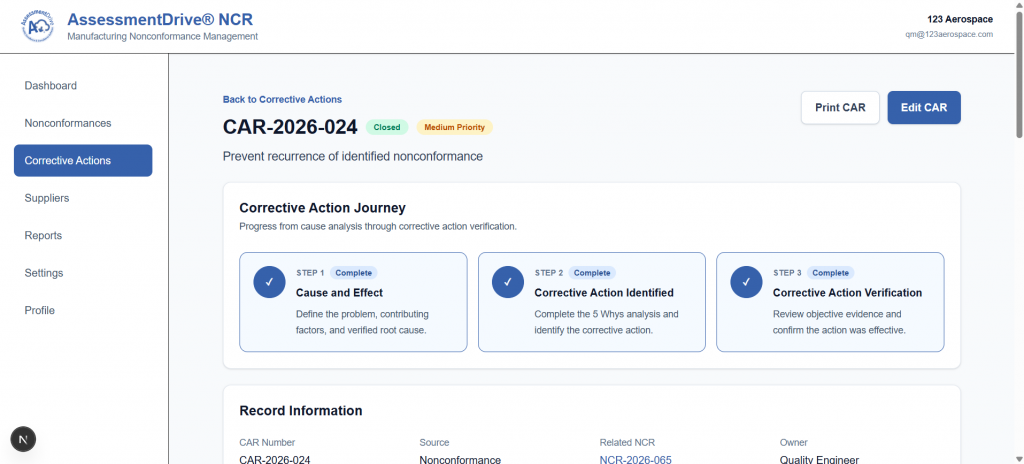The image size is (1024, 464).
Task: Open the Corrective Action Identified step card
Action: click(592, 302)
